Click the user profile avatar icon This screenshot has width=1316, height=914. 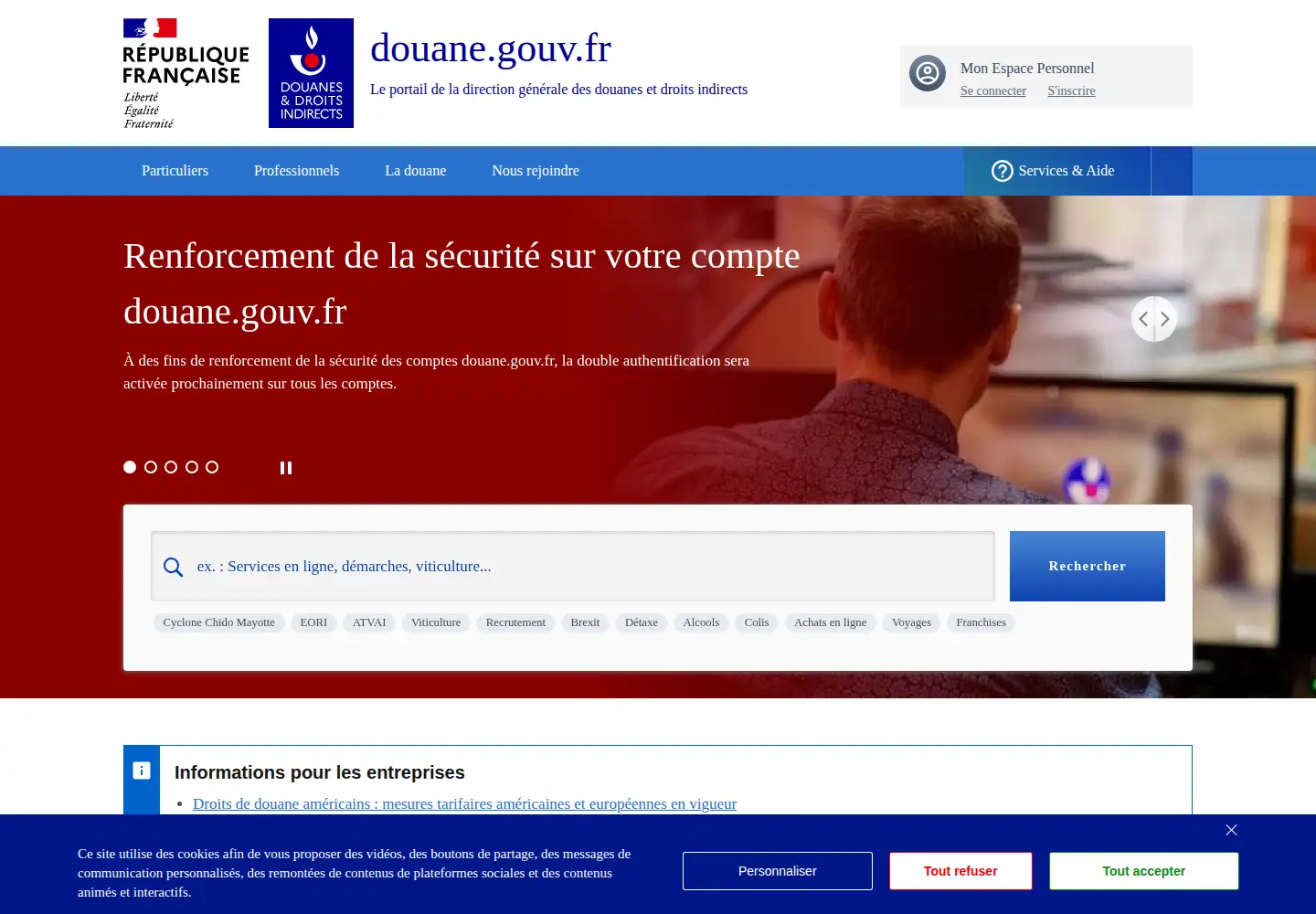pyautogui.click(x=928, y=73)
